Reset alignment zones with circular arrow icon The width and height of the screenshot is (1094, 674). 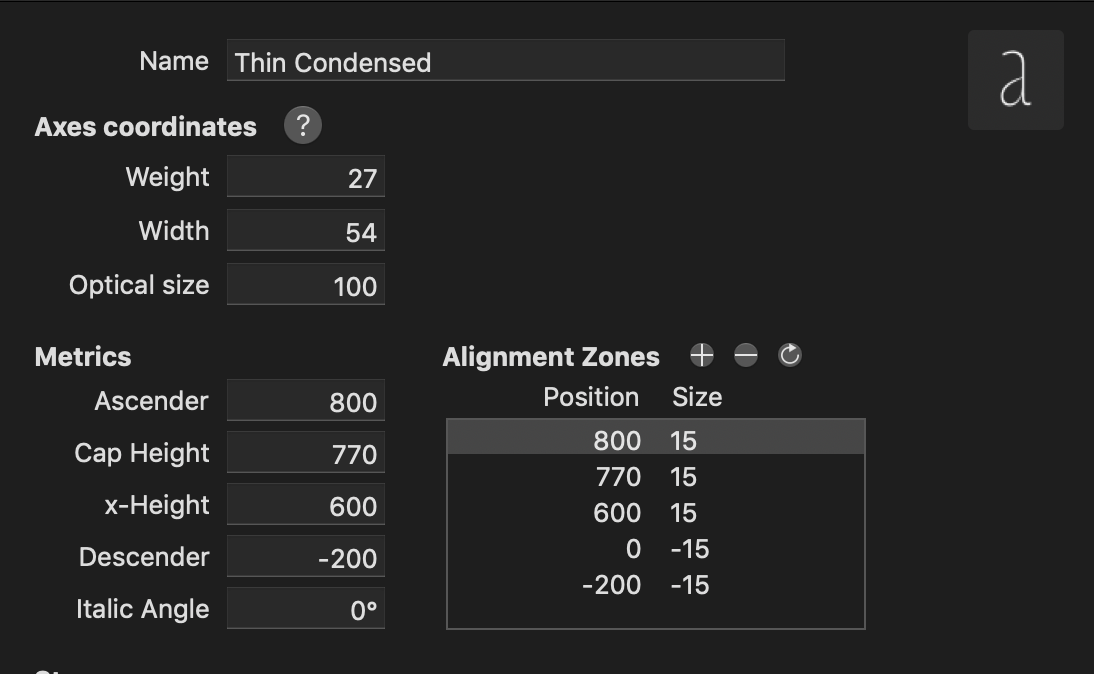(790, 355)
